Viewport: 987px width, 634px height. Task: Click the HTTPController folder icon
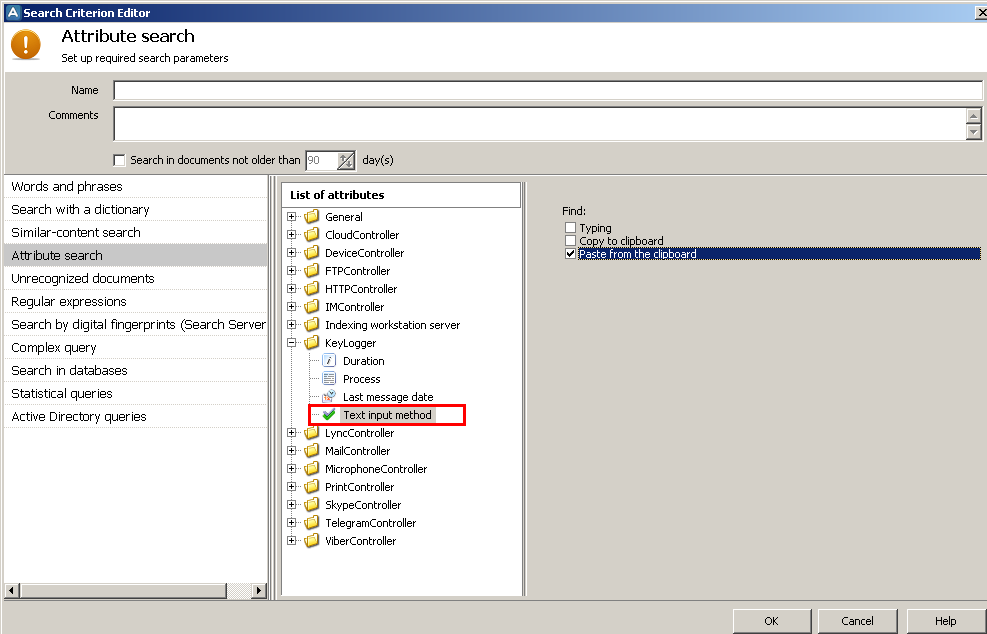(x=312, y=289)
